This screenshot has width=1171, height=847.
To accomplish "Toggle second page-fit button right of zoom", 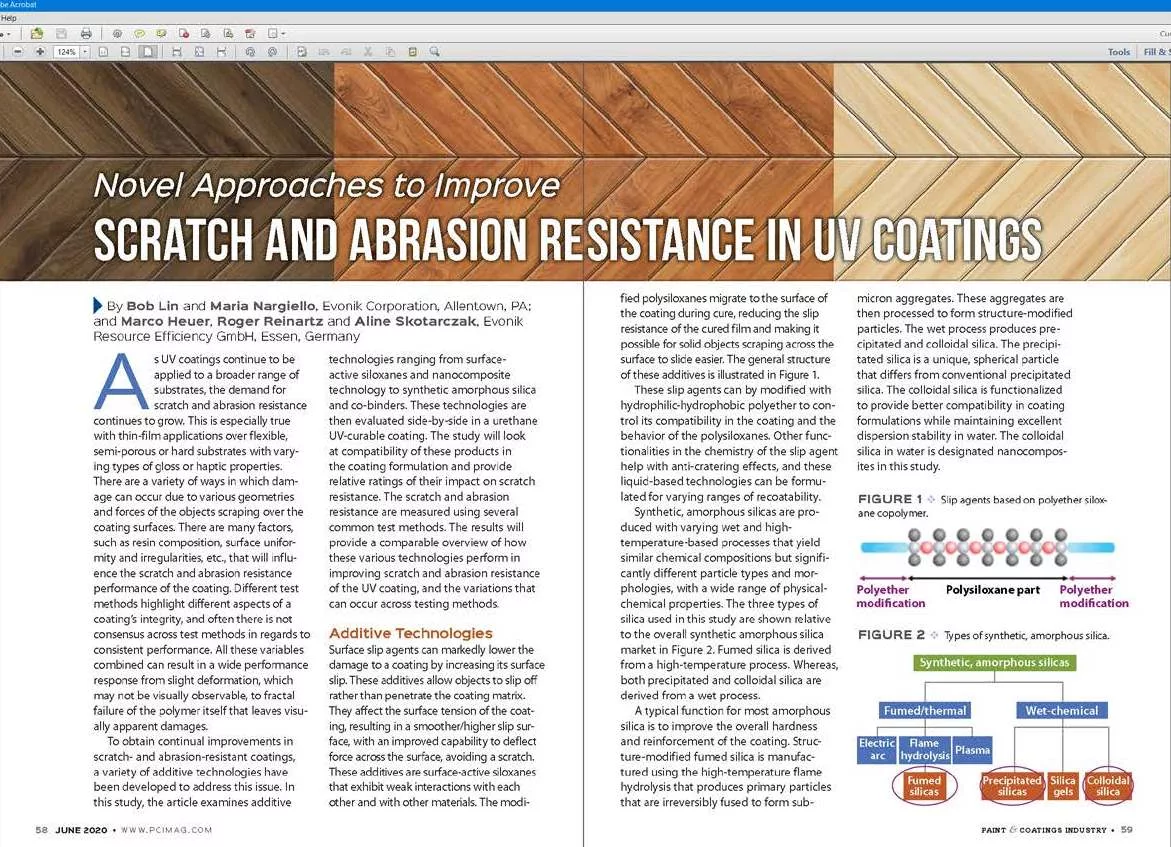I will [x=125, y=51].
